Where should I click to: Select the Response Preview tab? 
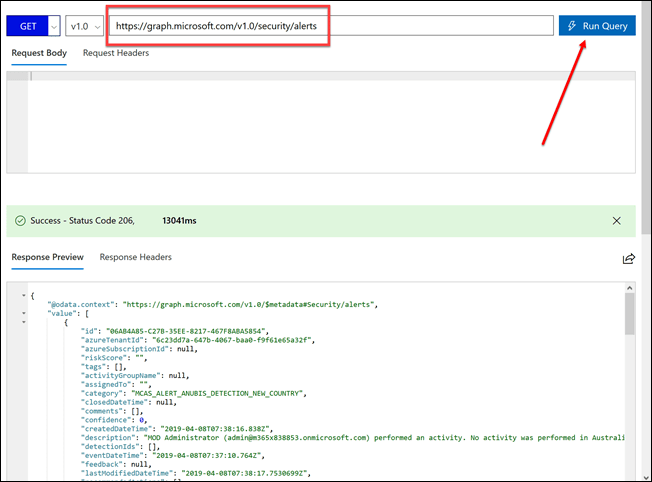(x=47, y=257)
